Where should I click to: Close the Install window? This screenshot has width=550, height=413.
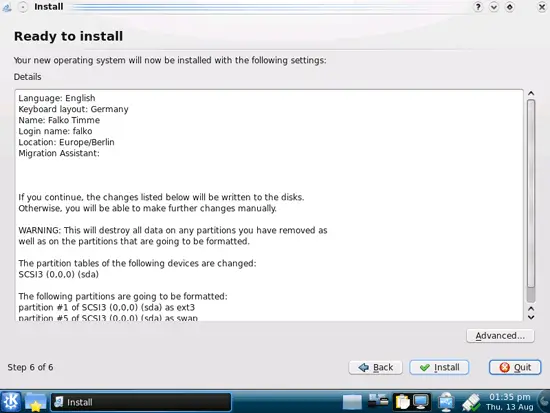tap(542, 7)
